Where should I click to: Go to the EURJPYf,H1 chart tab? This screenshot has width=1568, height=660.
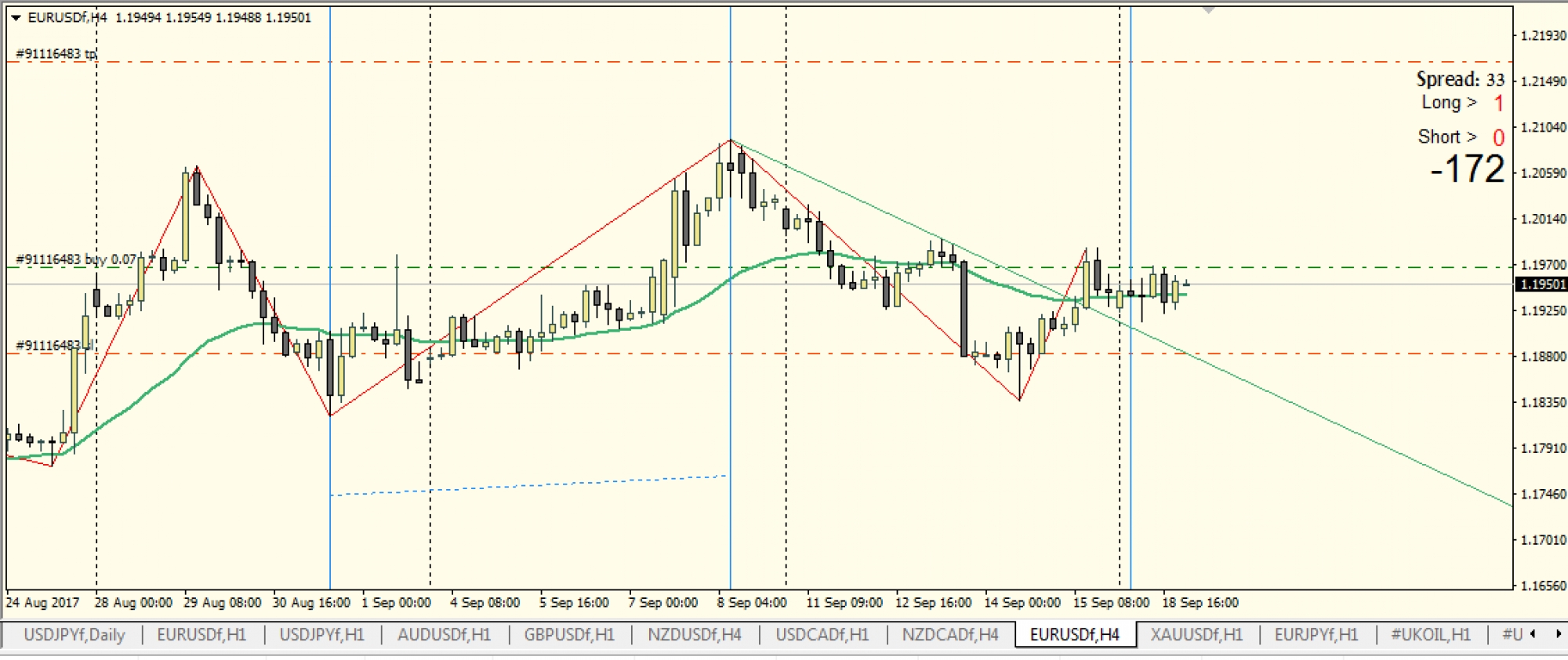[1316, 635]
